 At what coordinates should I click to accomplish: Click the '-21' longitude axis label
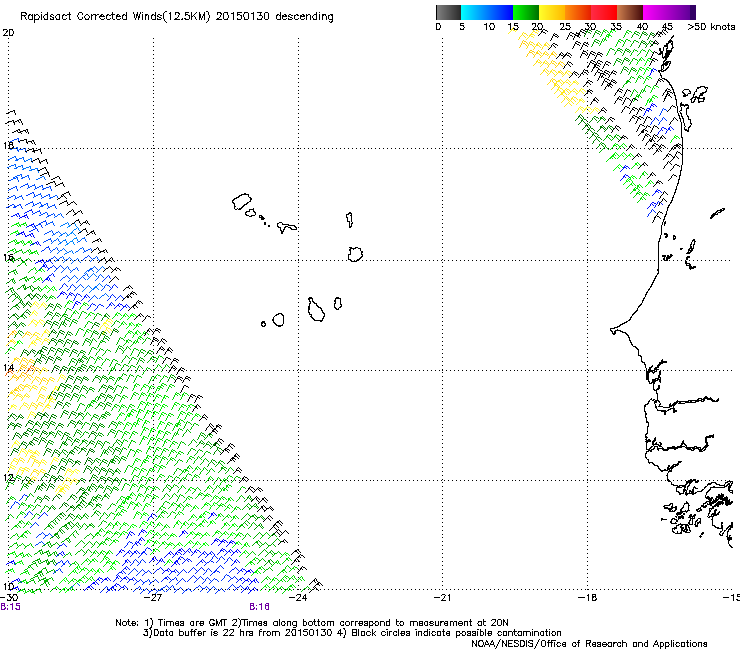click(x=442, y=597)
